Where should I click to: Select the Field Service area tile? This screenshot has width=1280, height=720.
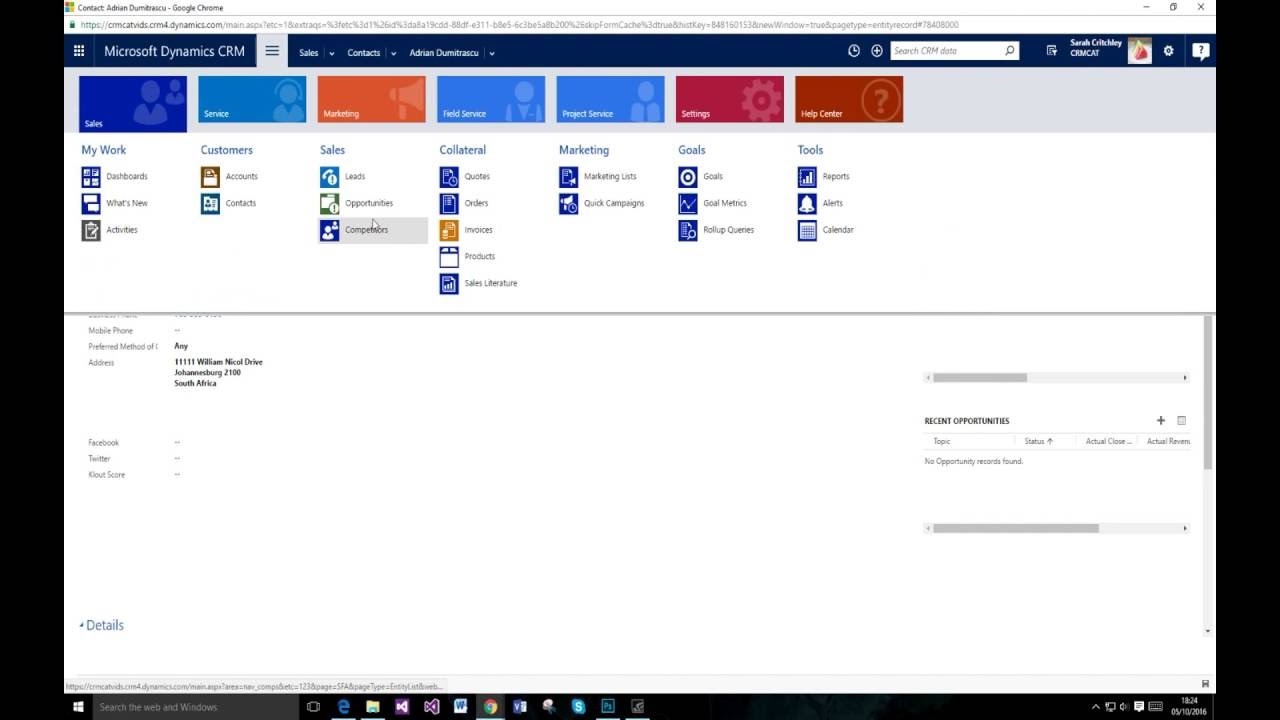coord(491,99)
